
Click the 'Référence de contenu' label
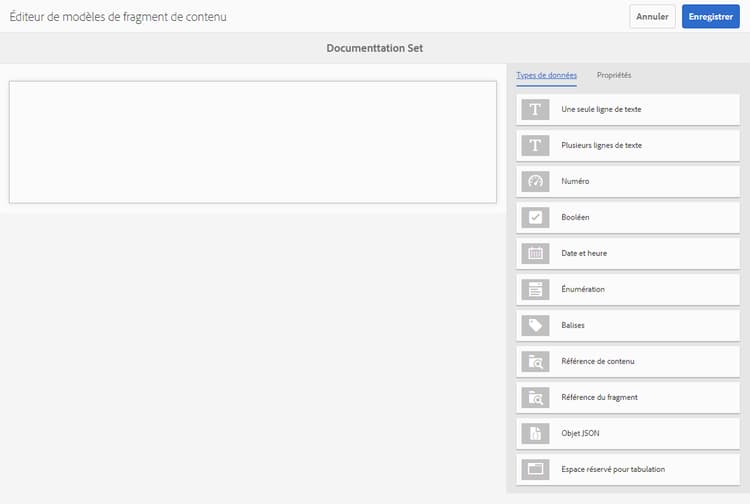point(598,362)
